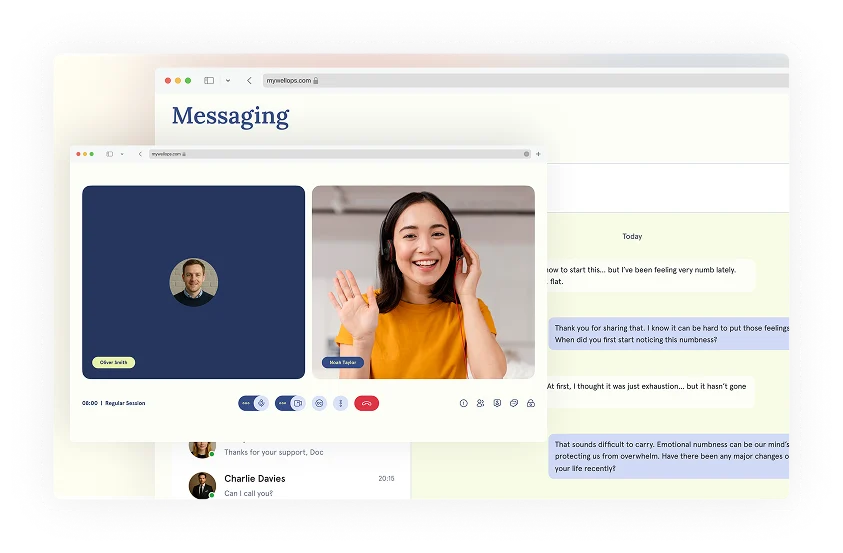Screen dimensions: 843x553
Task: Open Charlie Davies conversation
Action: click(x=290, y=485)
